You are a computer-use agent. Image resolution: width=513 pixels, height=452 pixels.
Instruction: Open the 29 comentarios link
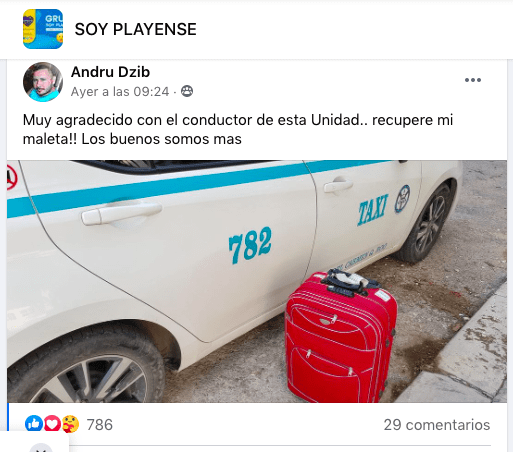click(x=437, y=425)
